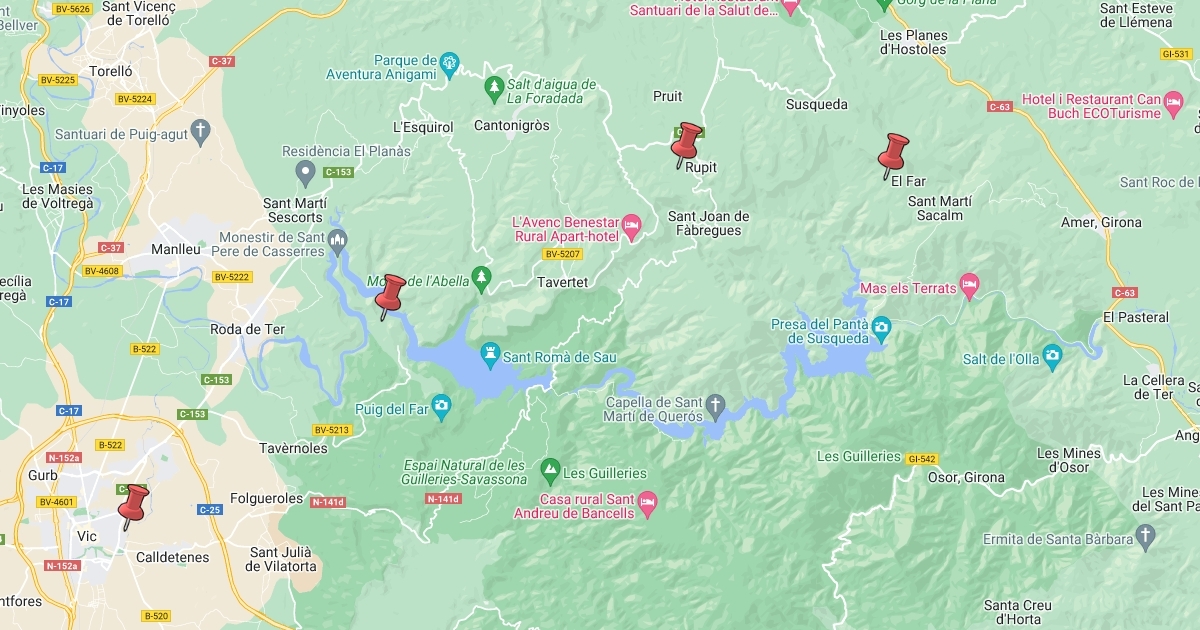The image size is (1200, 630).
Task: Click the pushpin near Morro de l'Abella
Action: pos(389,297)
